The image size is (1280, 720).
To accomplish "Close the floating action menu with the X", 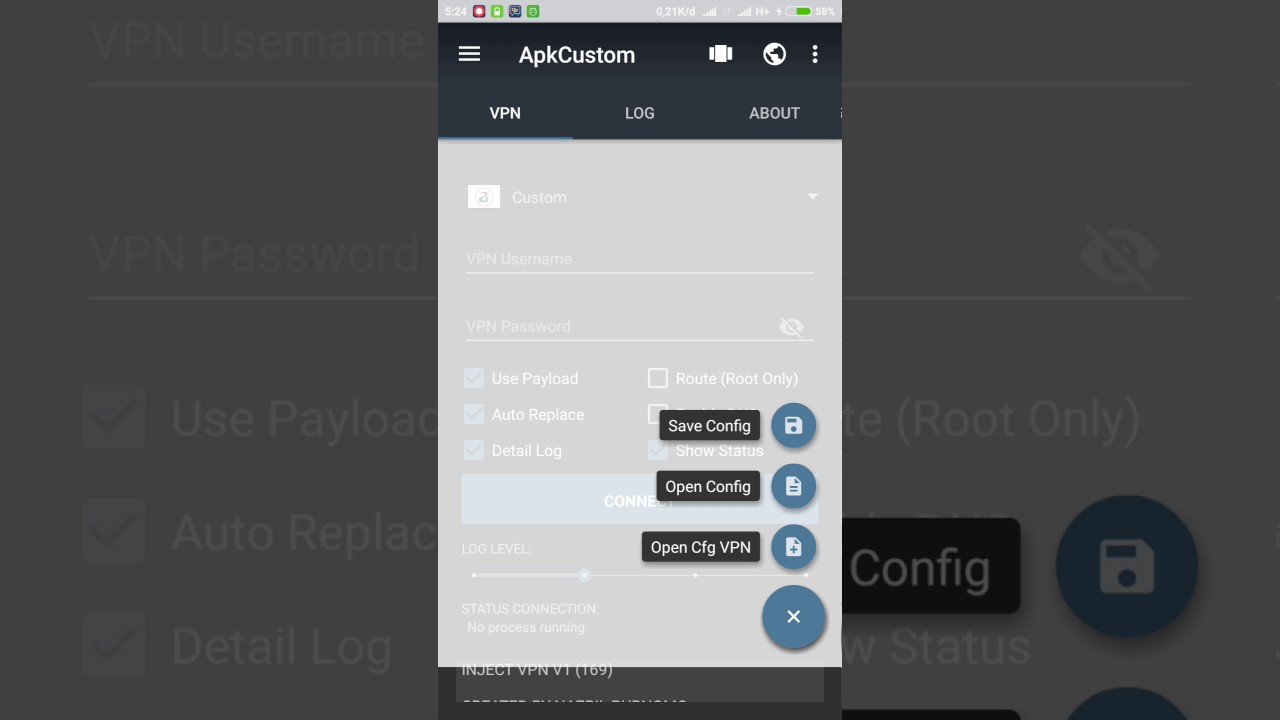I will click(794, 617).
